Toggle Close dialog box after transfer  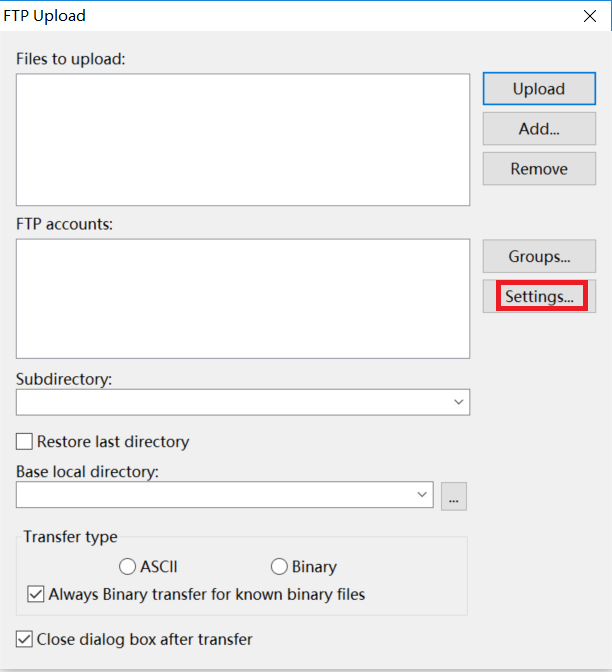click(x=24, y=639)
